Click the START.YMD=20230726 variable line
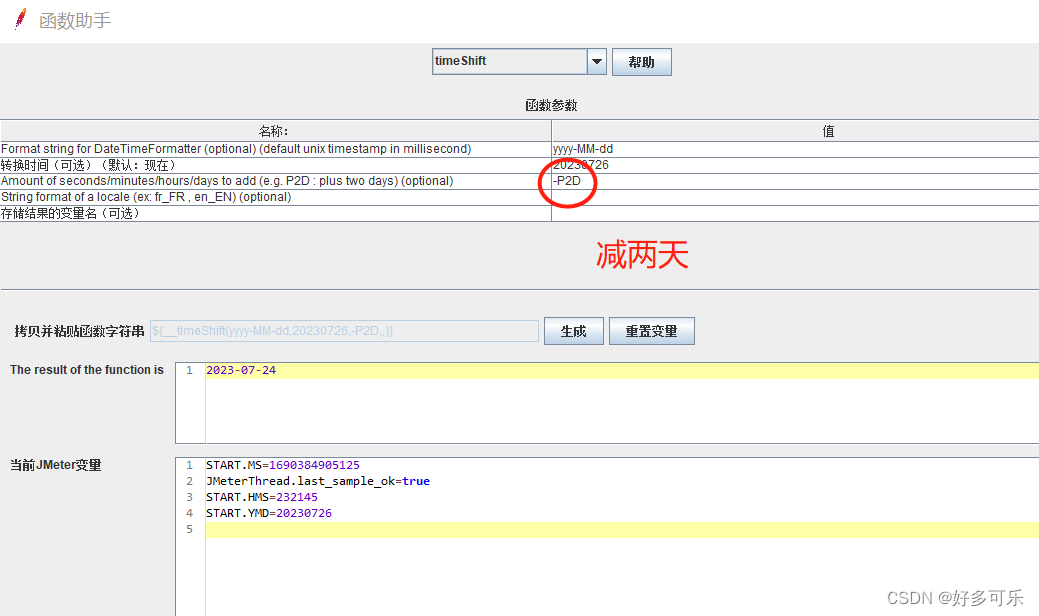 click(269, 513)
